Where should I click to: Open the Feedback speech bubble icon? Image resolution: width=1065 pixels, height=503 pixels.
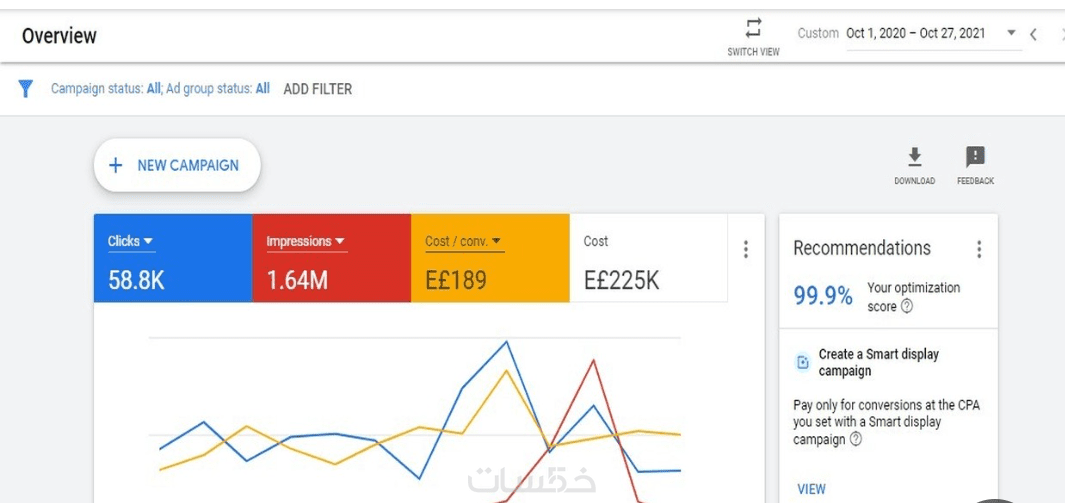point(975,157)
